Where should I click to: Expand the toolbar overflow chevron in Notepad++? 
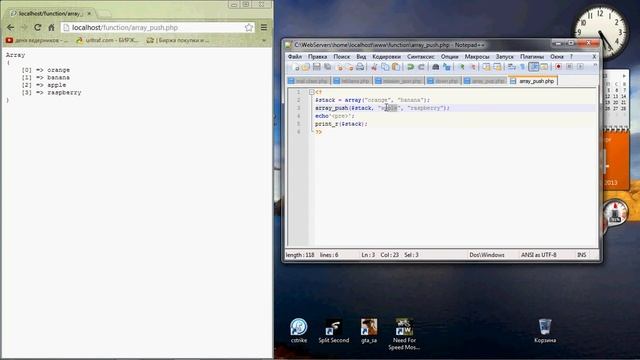tap(595, 65)
